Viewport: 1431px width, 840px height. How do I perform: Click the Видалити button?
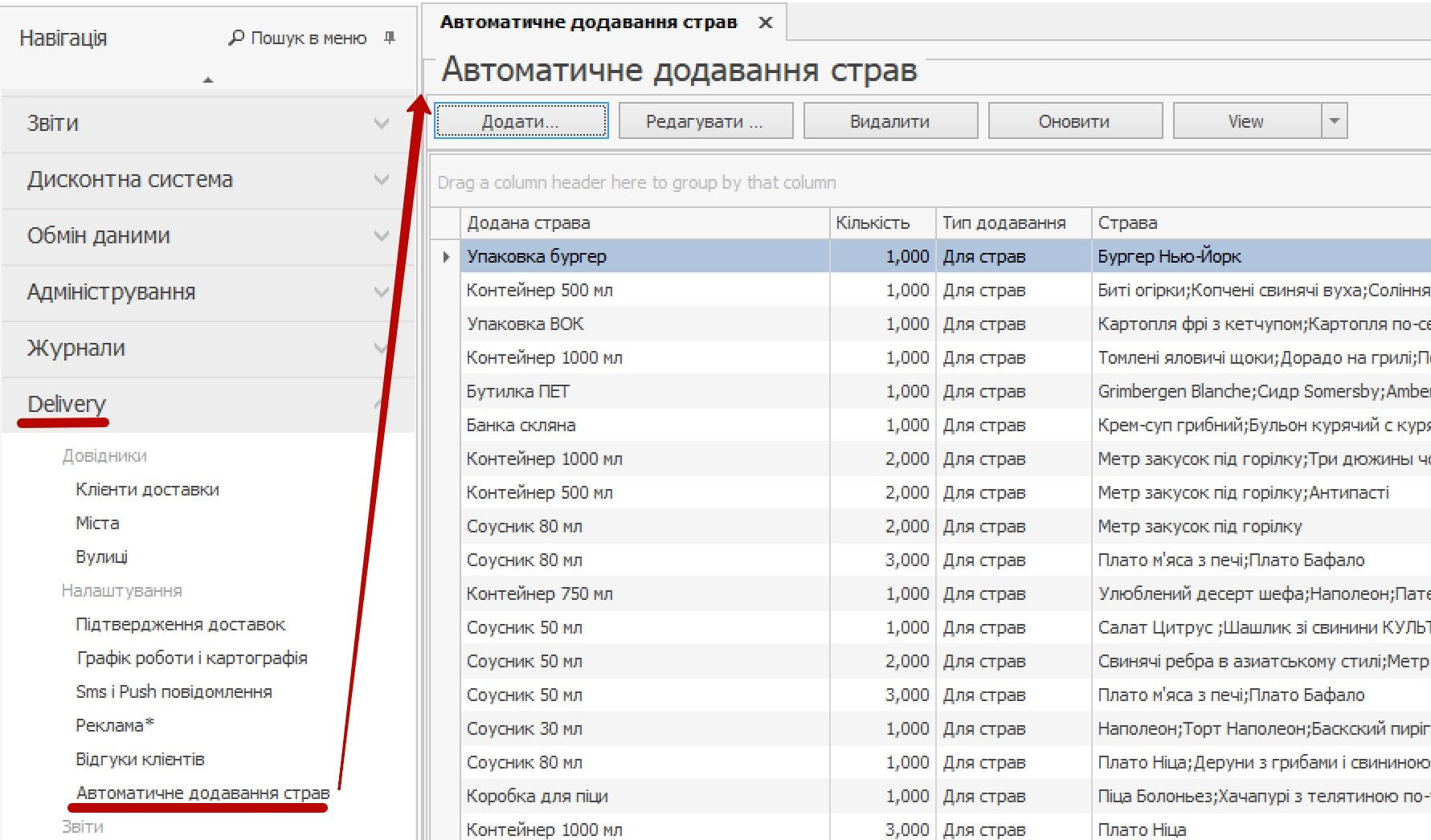tap(889, 121)
